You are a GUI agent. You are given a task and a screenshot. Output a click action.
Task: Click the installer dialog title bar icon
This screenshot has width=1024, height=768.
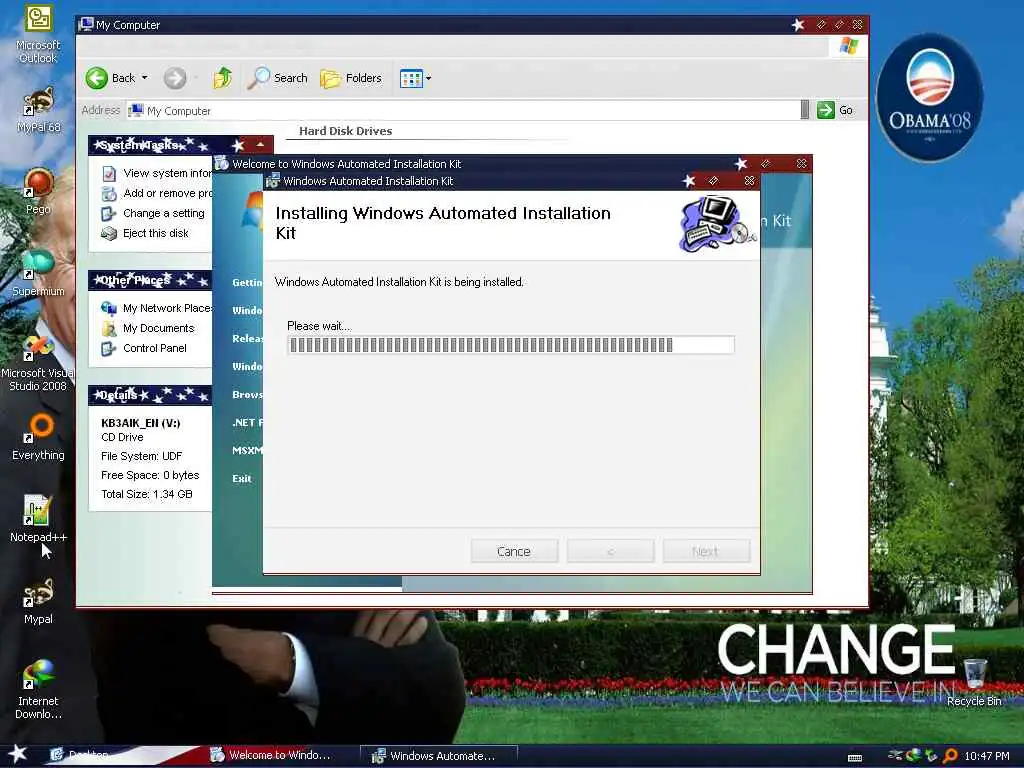[x=272, y=181]
